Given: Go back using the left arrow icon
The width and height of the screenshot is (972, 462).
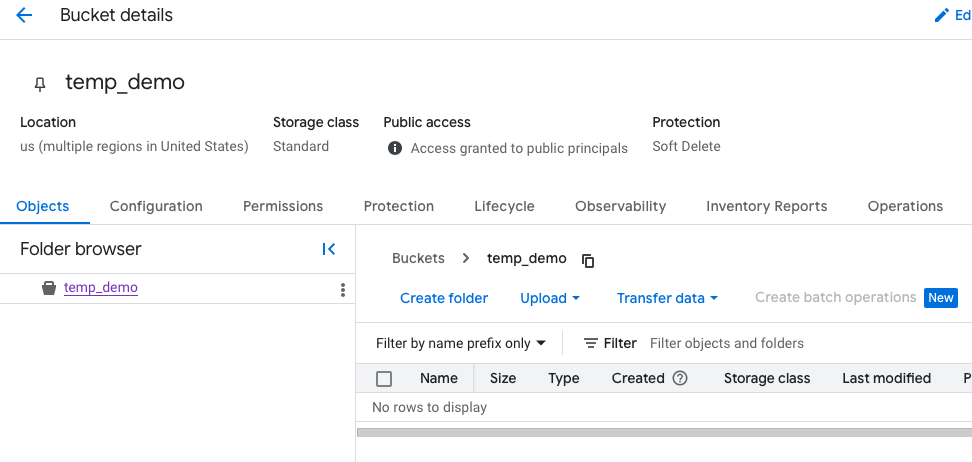Looking at the screenshot, I should (24, 15).
